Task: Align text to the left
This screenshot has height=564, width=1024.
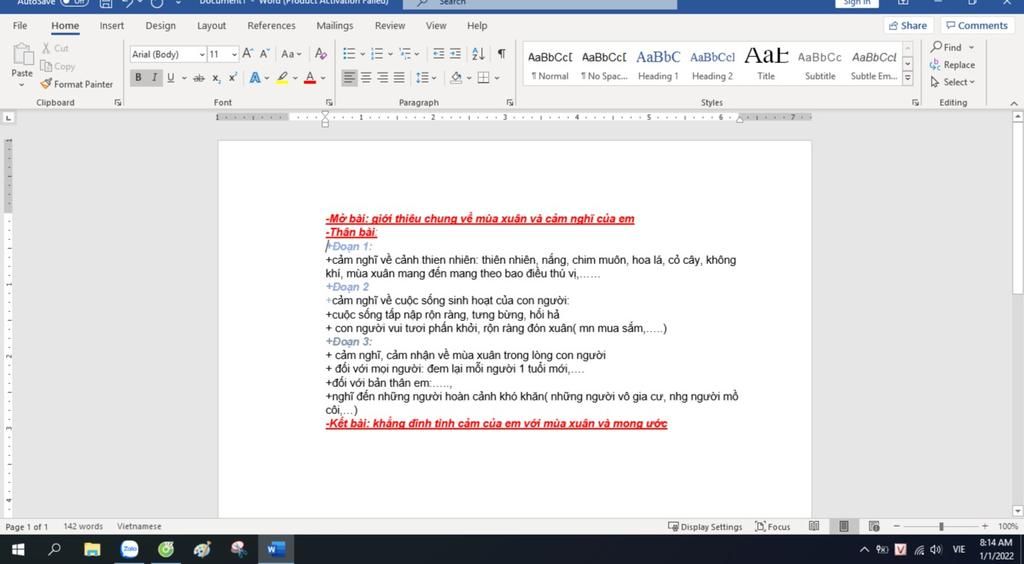Action: 349,78
